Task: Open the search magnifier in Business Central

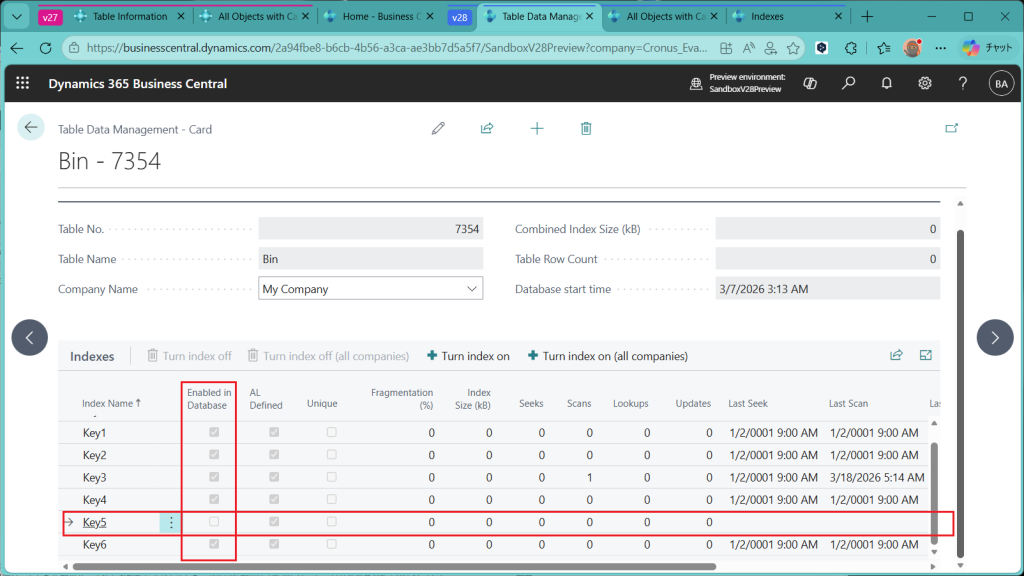Action: (849, 84)
